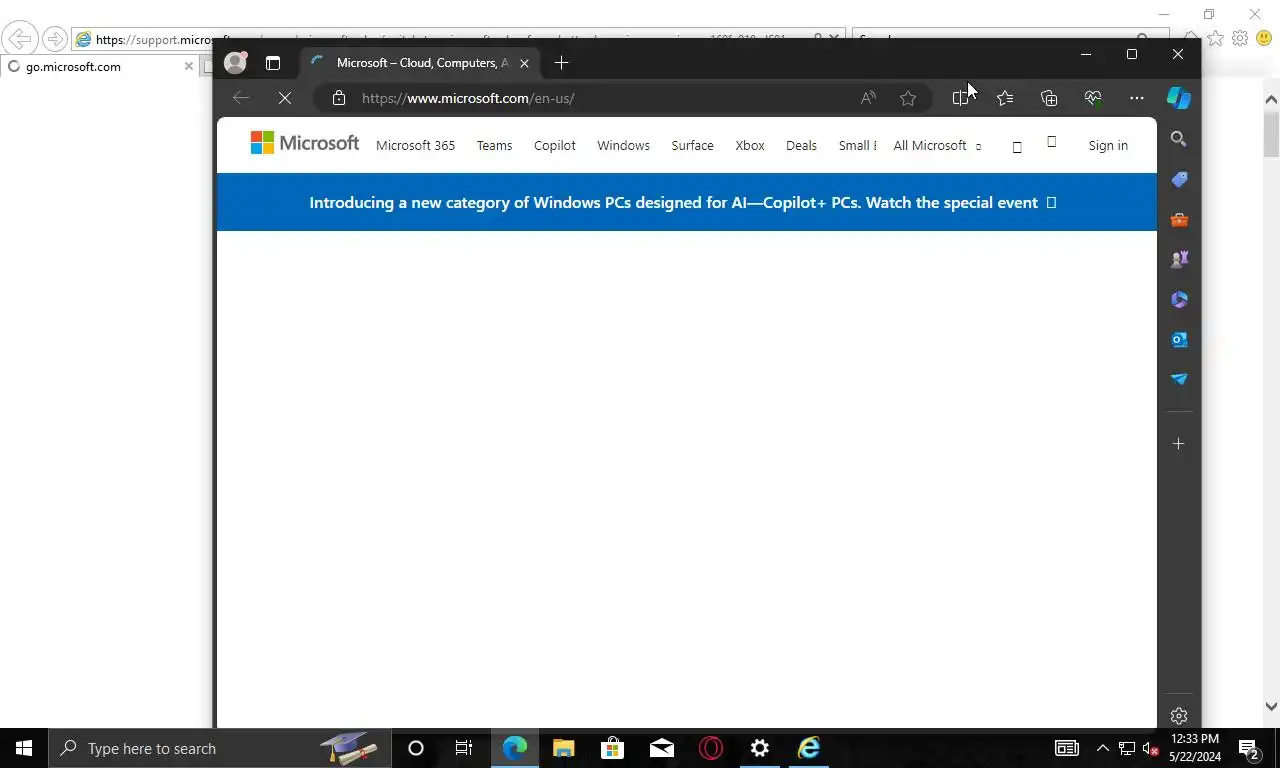The width and height of the screenshot is (1280, 768).
Task: Click the taskbar search box
Action: tap(220, 748)
